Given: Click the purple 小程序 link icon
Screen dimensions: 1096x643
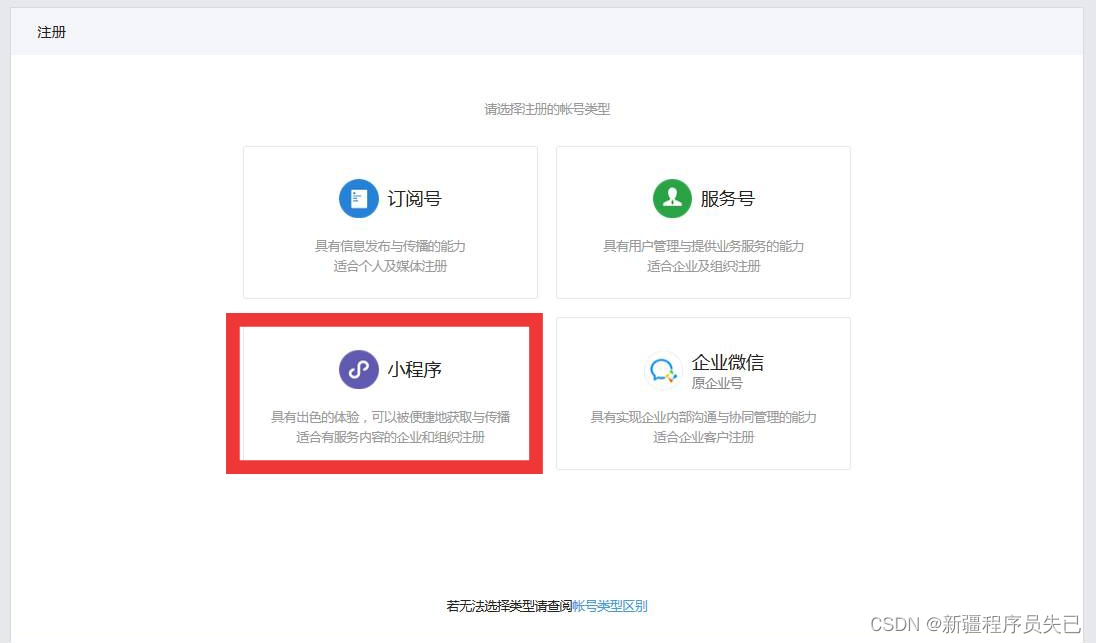Looking at the screenshot, I should [x=359, y=370].
